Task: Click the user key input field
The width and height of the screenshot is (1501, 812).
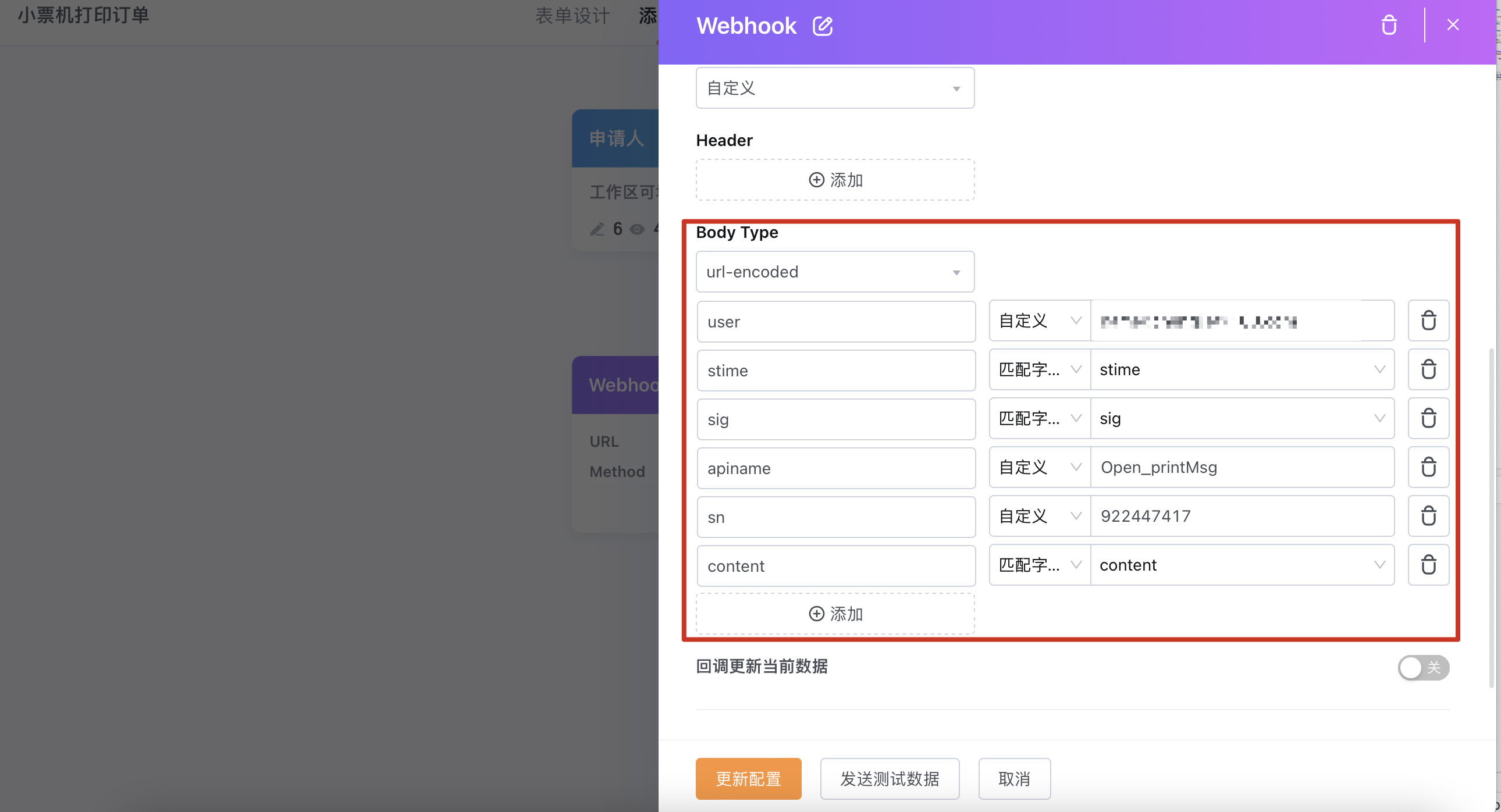Action: coord(836,322)
